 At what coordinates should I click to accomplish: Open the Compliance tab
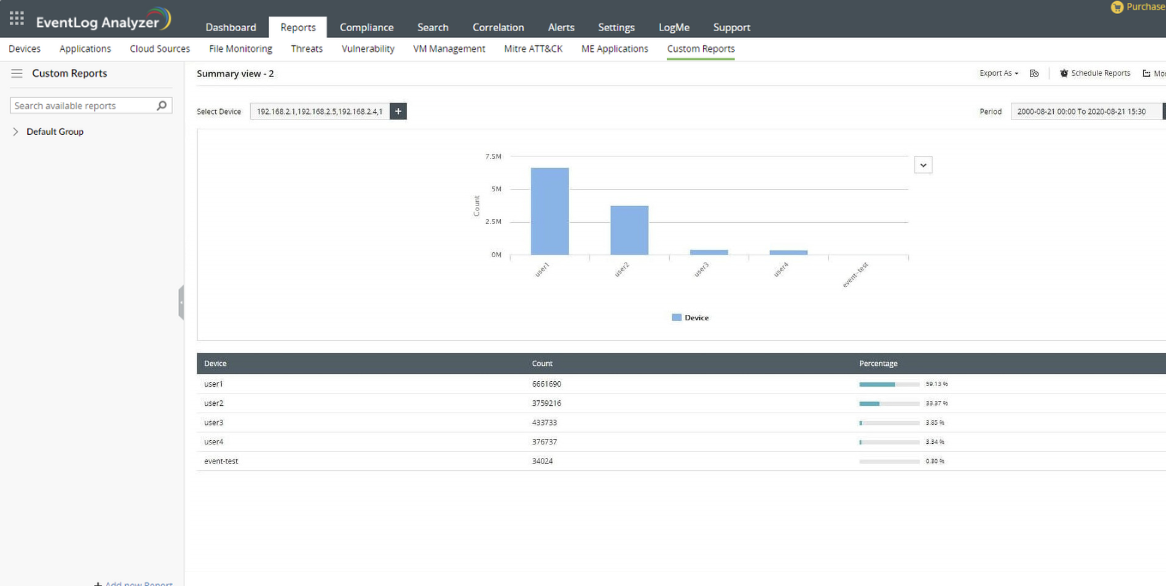[x=366, y=28]
